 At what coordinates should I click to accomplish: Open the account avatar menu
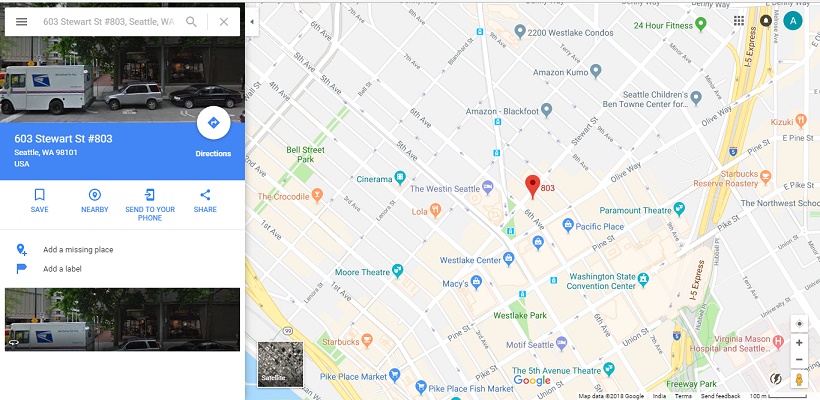coord(793,20)
